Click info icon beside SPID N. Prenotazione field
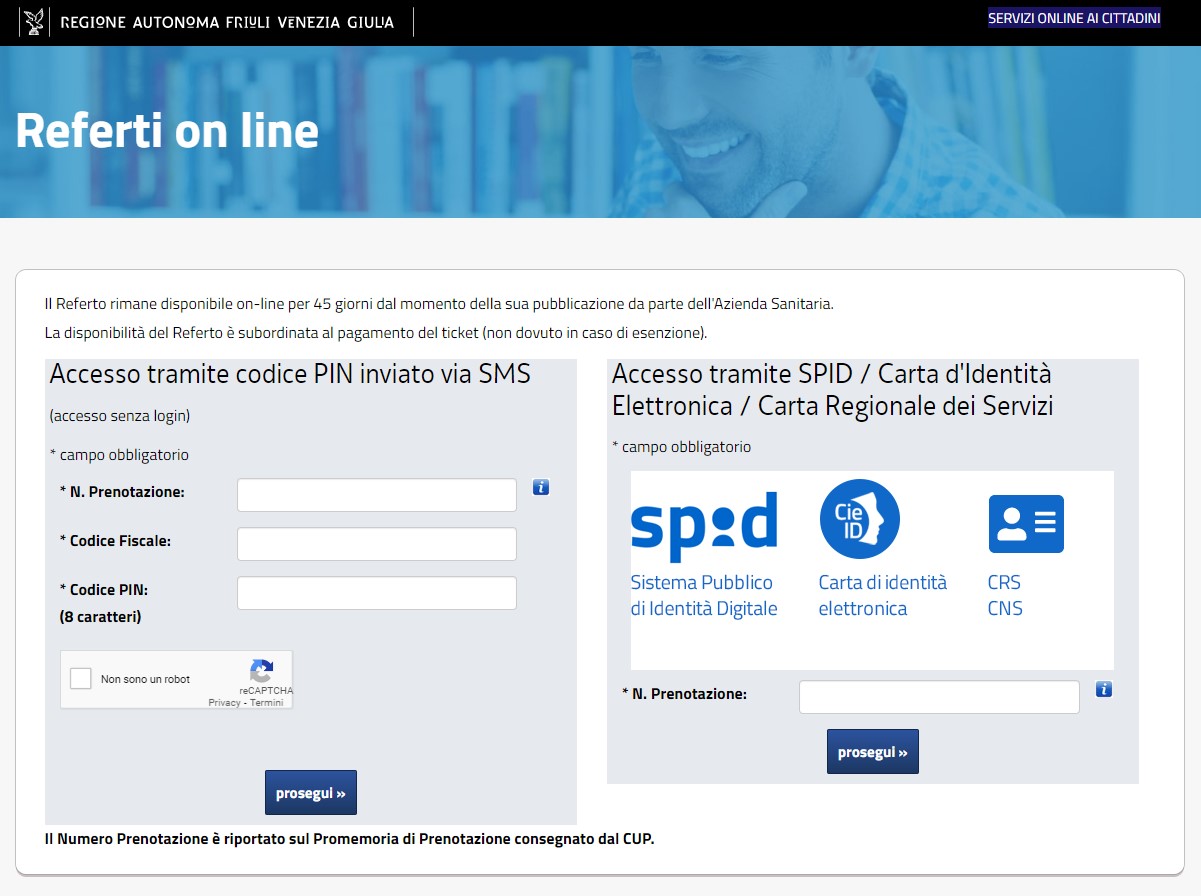This screenshot has width=1201, height=896. [x=1103, y=689]
